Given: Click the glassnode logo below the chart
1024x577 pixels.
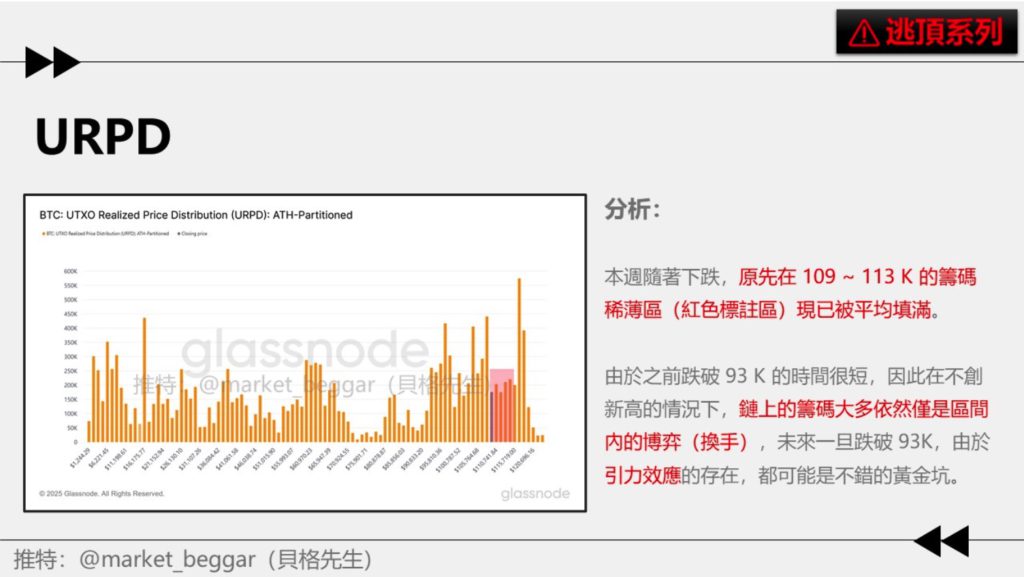Looking at the screenshot, I should tap(535, 494).
